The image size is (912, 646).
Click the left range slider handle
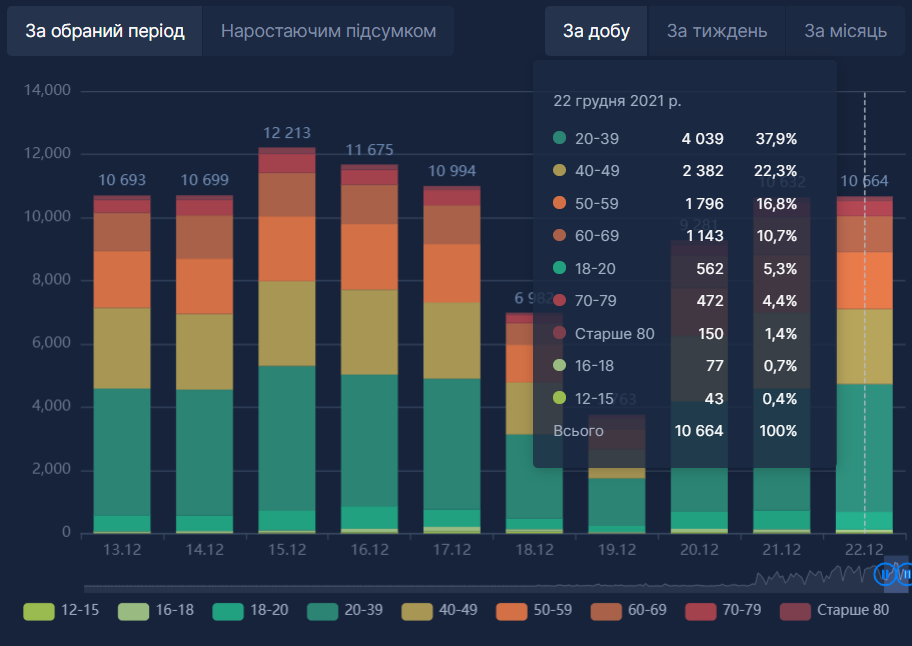click(x=884, y=574)
